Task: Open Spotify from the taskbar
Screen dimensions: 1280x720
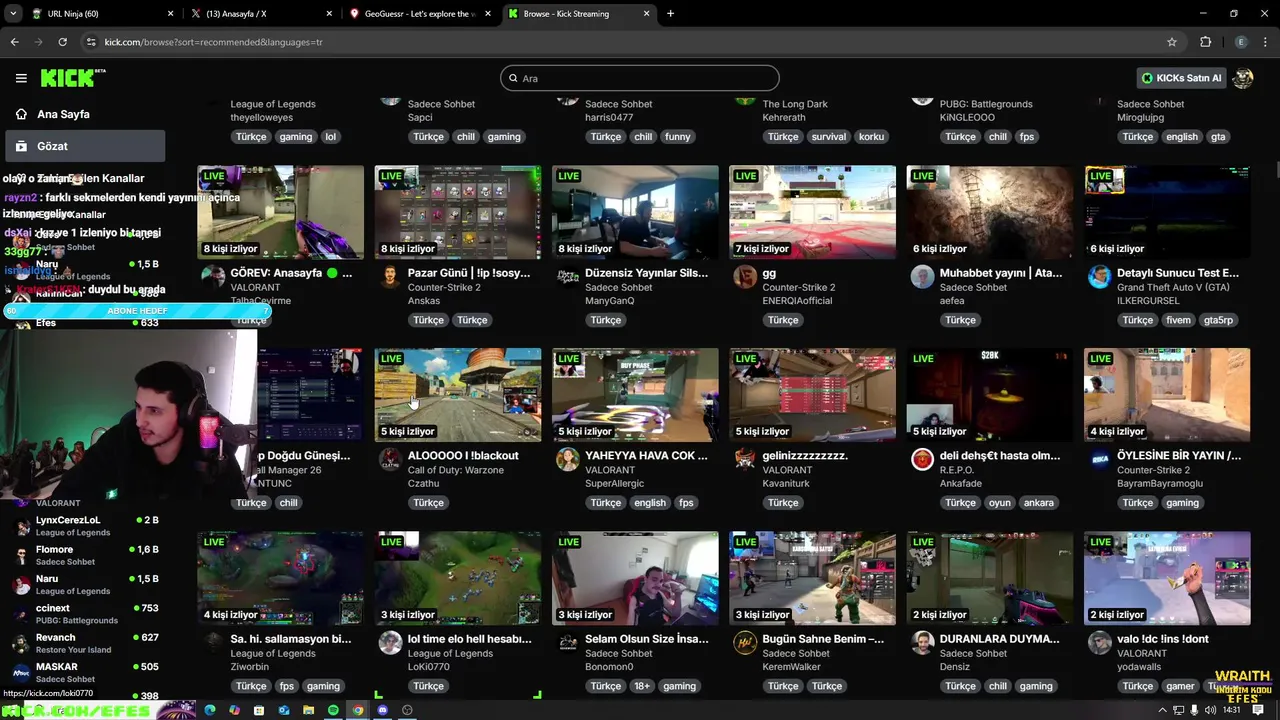Action: tap(333, 710)
